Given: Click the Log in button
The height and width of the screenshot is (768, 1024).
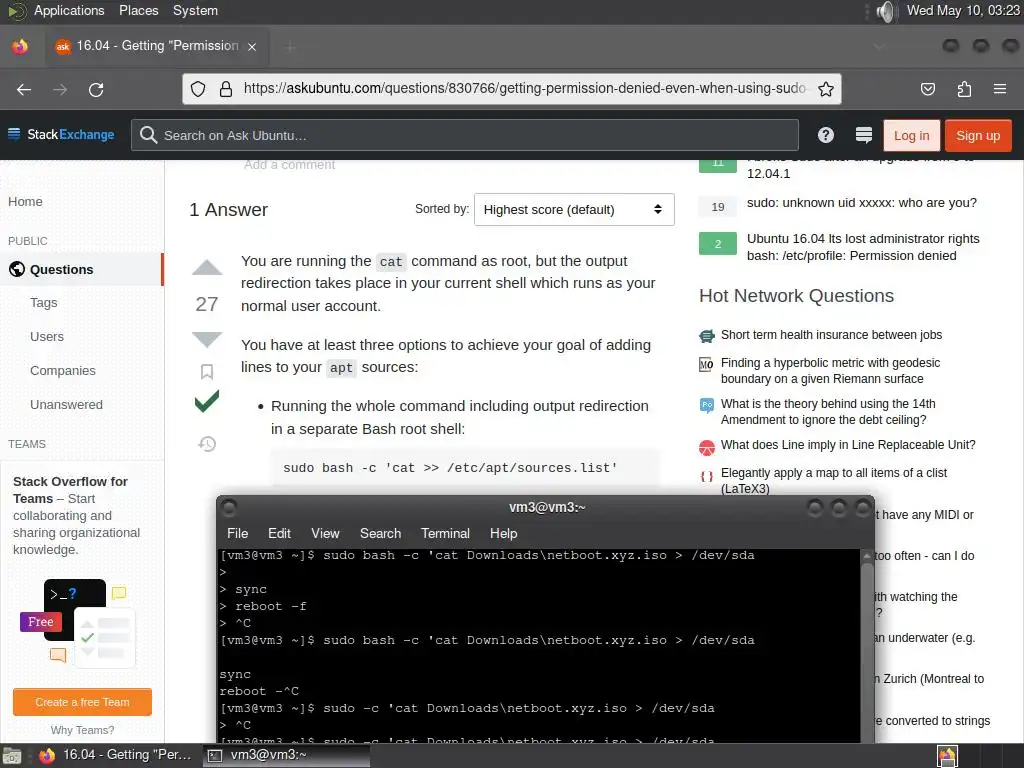Looking at the screenshot, I should [911, 135].
